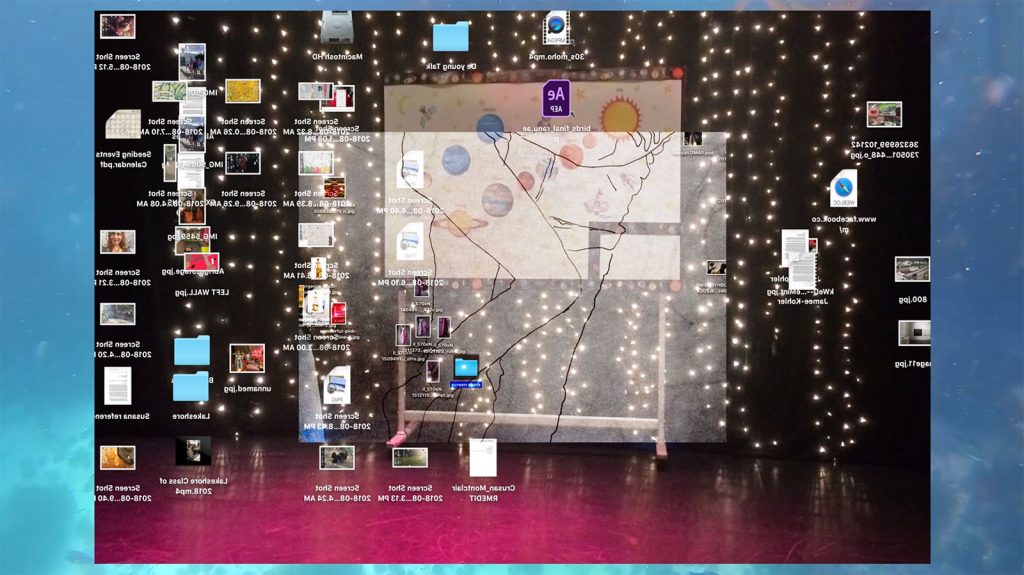The image size is (1024, 575).
Task: Click the Screen Shot 4.24 AM thumbnail
Action: (x=336, y=457)
